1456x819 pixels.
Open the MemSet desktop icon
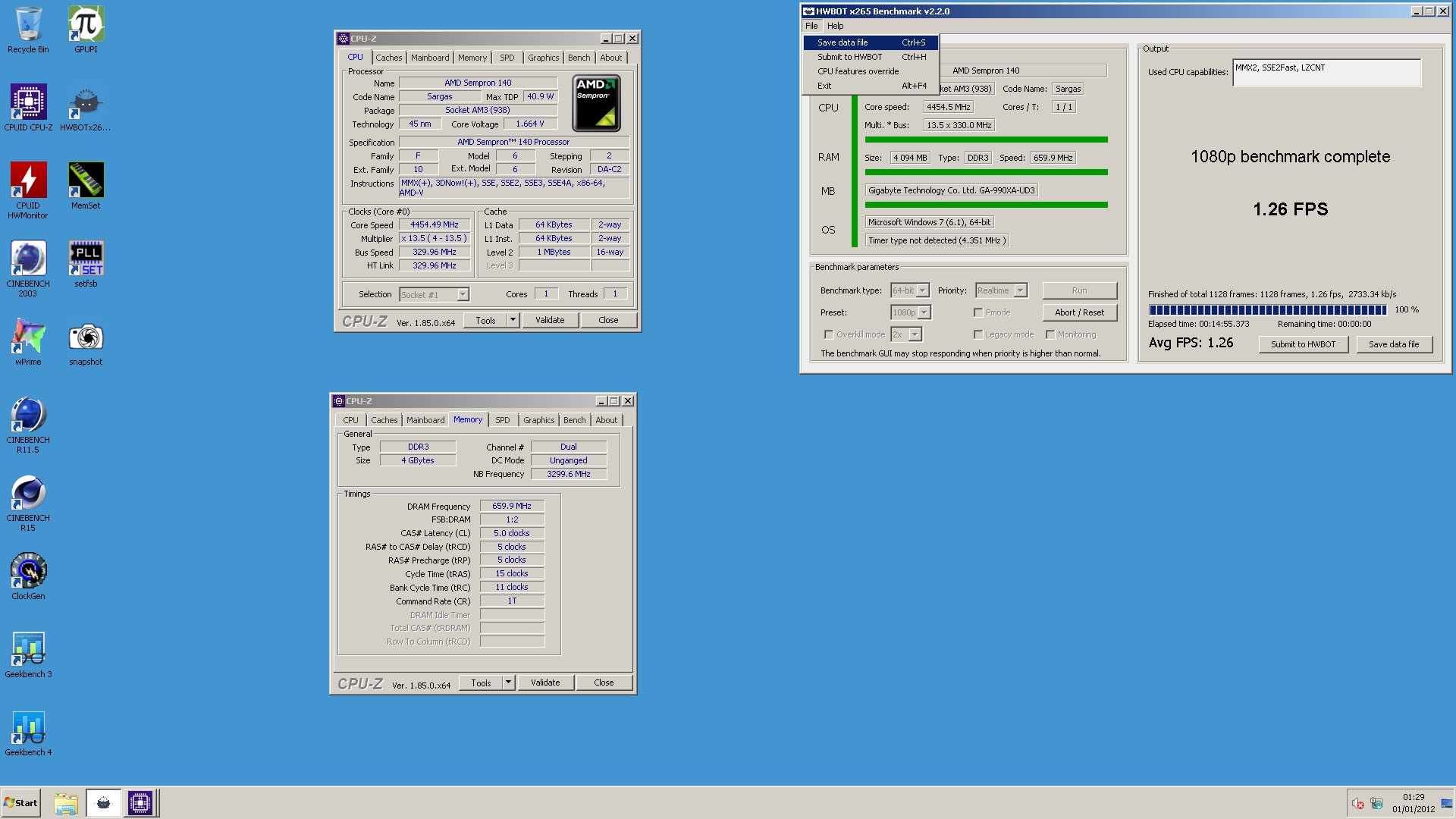click(x=86, y=186)
